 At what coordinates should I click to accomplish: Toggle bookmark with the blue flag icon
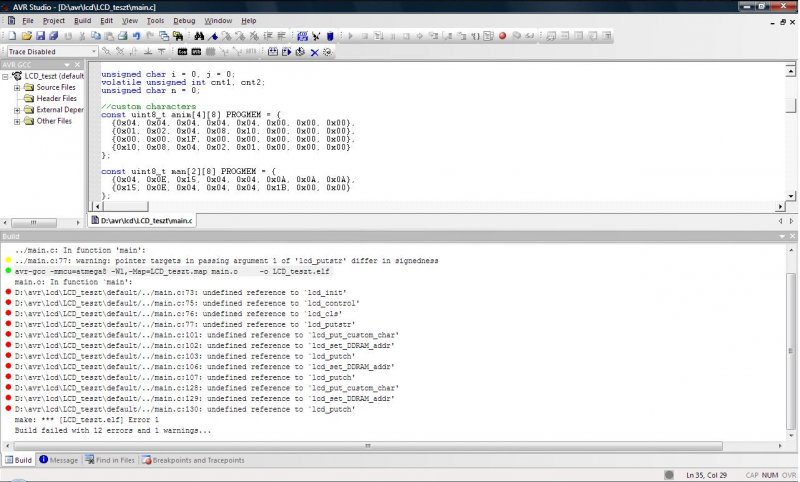pos(213,36)
